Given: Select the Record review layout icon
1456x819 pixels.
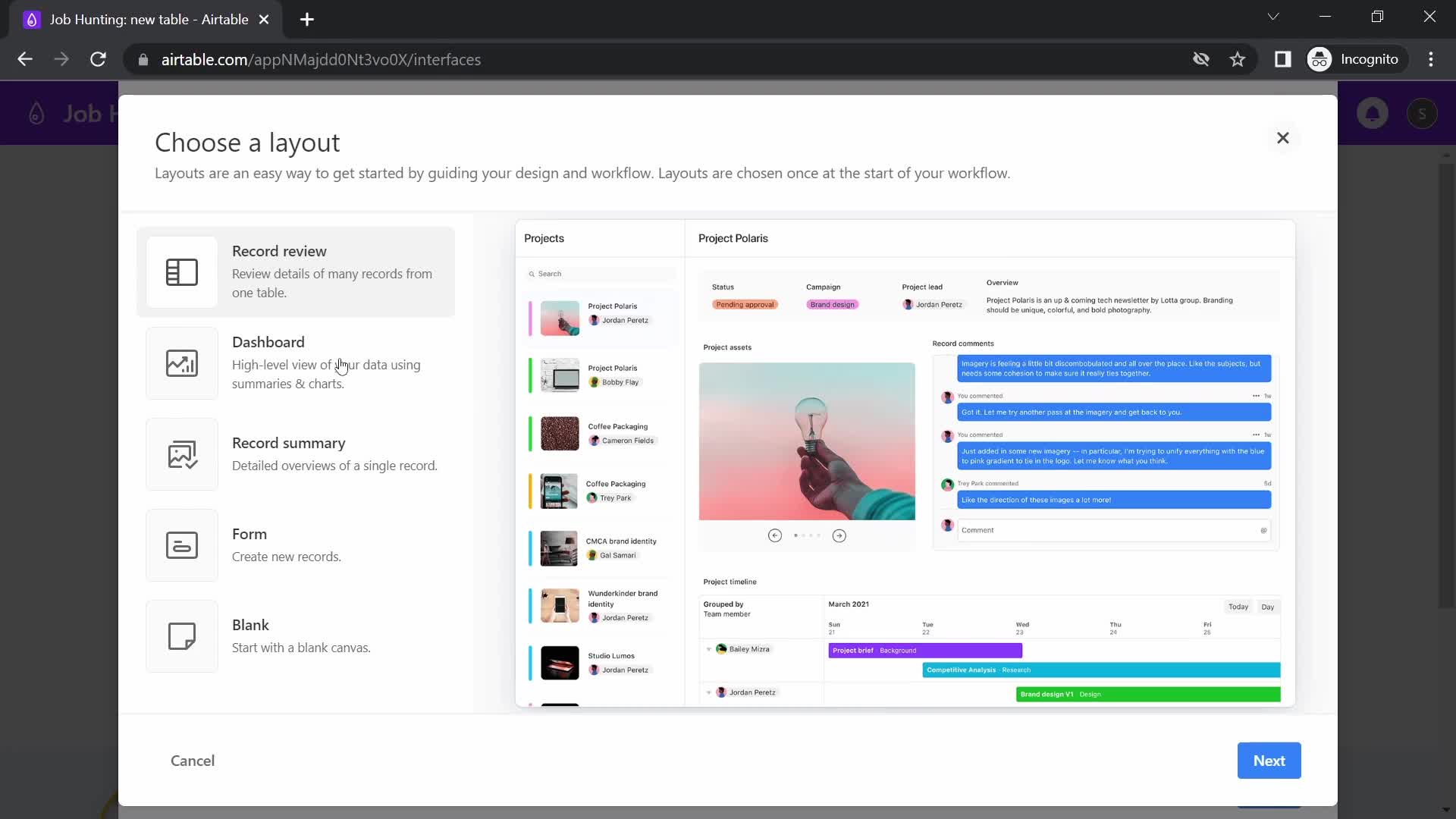Looking at the screenshot, I should 183,272.
